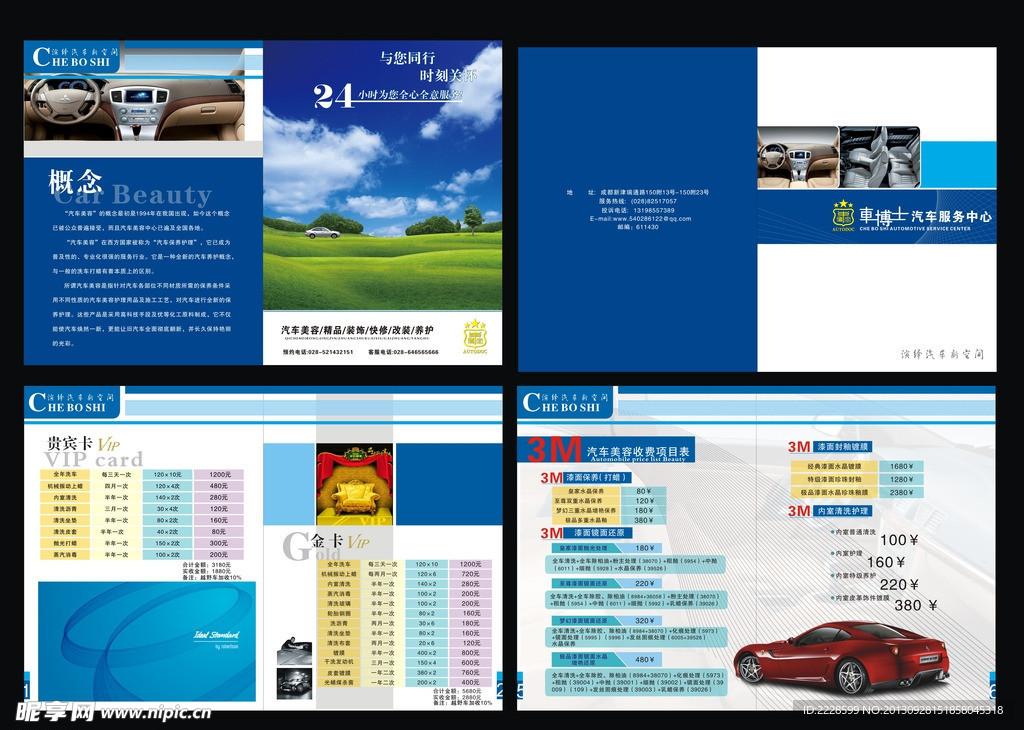Click the 干洗发动机 row label

[x=339, y=662]
